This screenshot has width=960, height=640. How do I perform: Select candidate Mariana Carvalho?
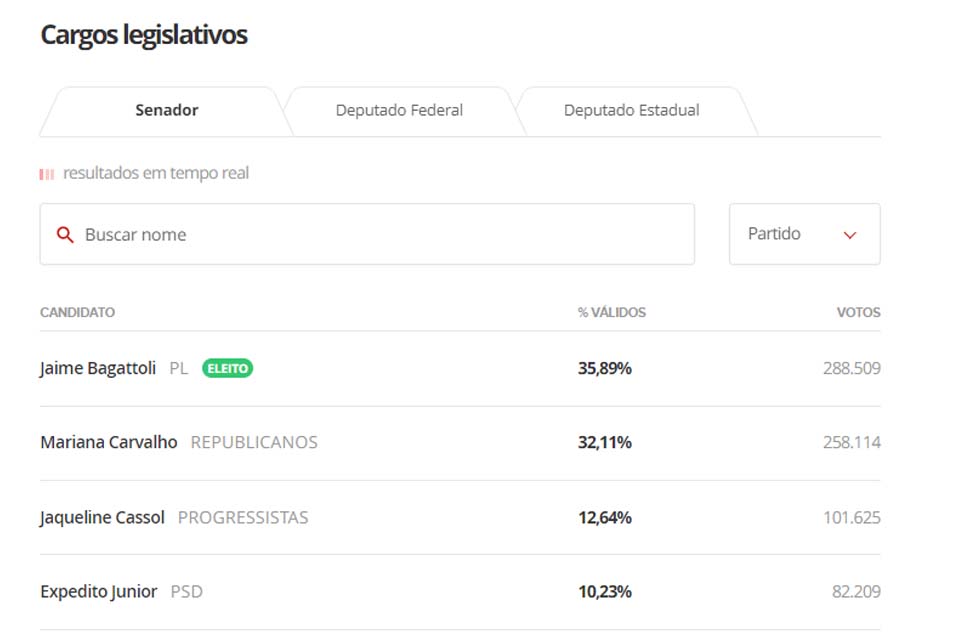(109, 442)
